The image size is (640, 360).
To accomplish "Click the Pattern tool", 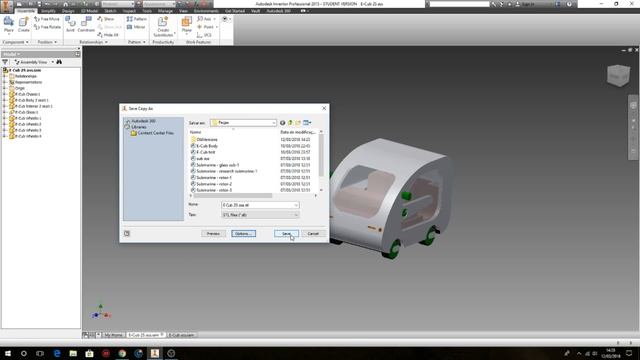I will [136, 19].
